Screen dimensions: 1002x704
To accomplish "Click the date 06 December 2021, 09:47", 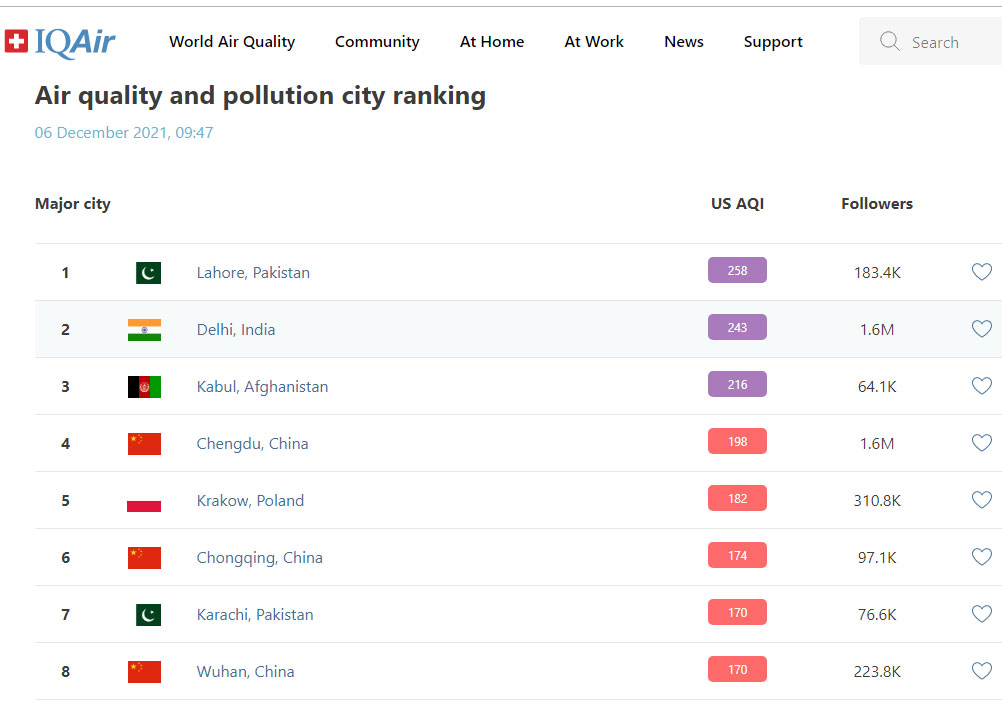I will [124, 133].
